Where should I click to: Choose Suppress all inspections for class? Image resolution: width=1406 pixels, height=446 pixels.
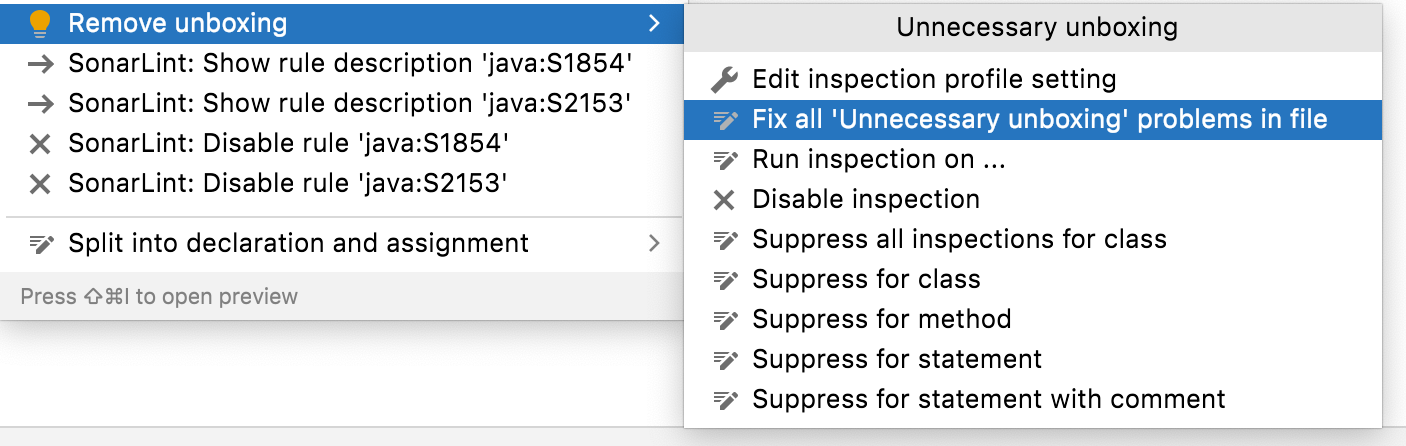(x=1033, y=240)
